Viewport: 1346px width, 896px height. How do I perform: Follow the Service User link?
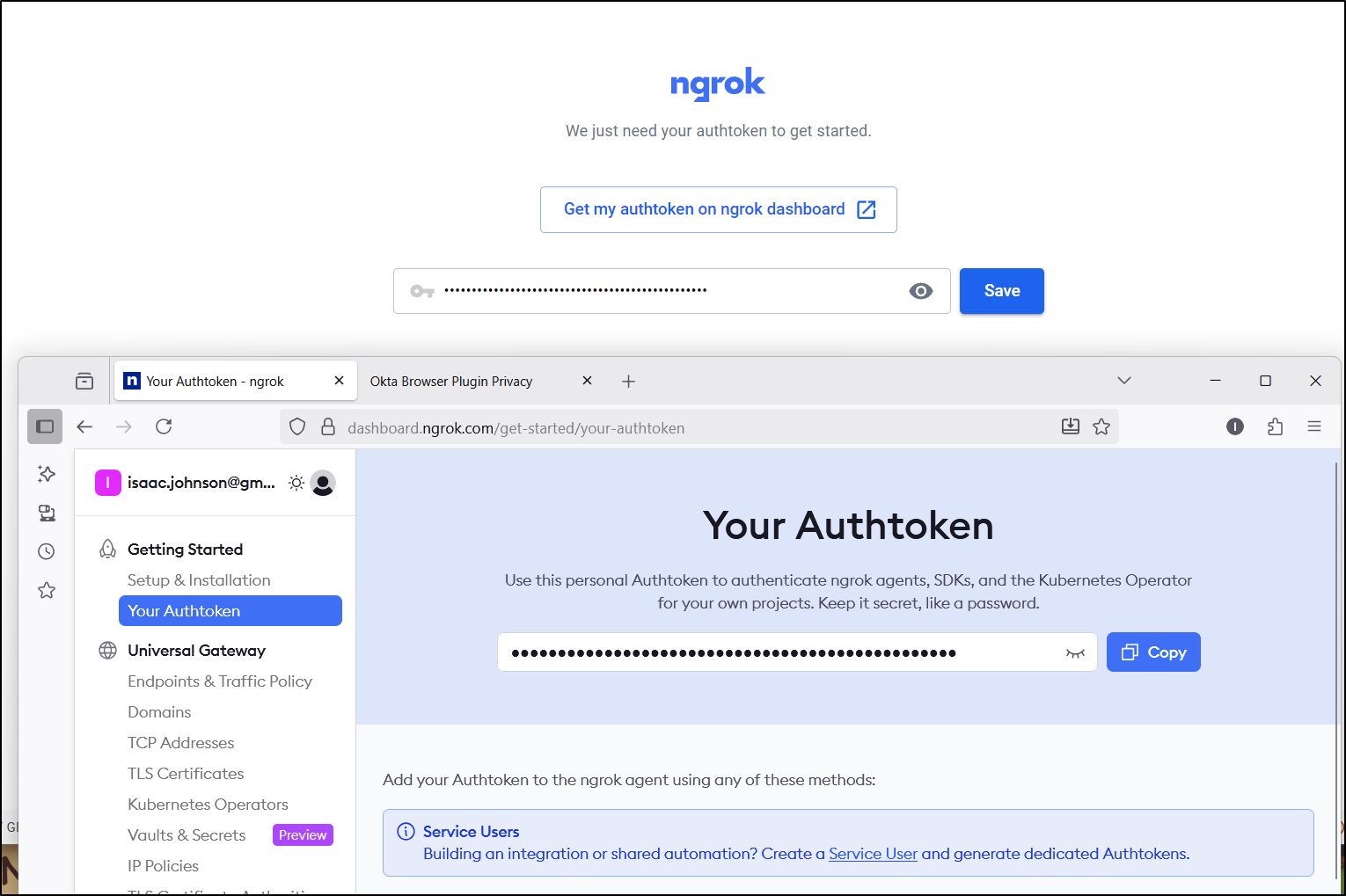[873, 854]
